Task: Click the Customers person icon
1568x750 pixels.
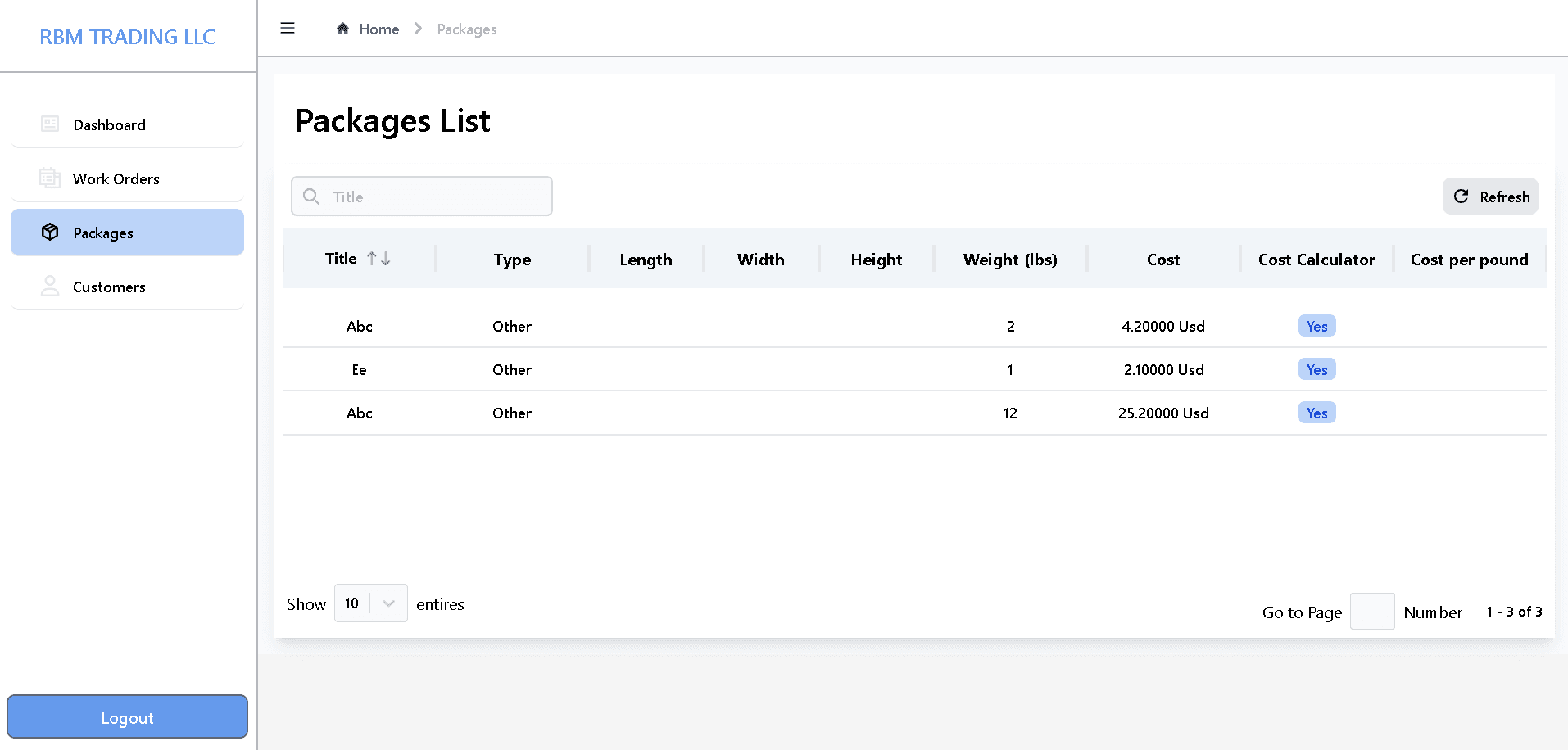Action: click(50, 287)
